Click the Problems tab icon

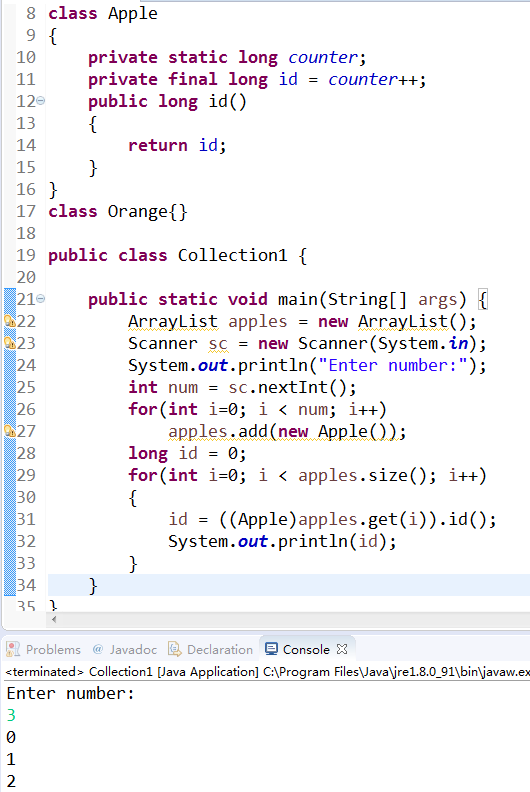tap(13, 649)
